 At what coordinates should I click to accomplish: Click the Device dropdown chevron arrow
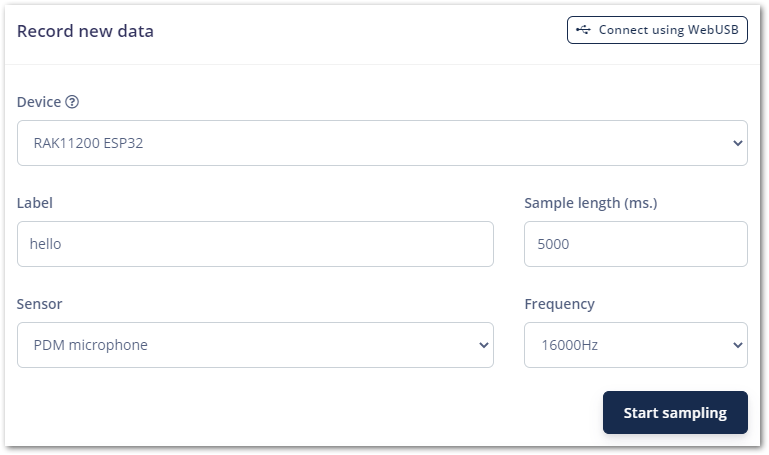pyautogui.click(x=738, y=143)
